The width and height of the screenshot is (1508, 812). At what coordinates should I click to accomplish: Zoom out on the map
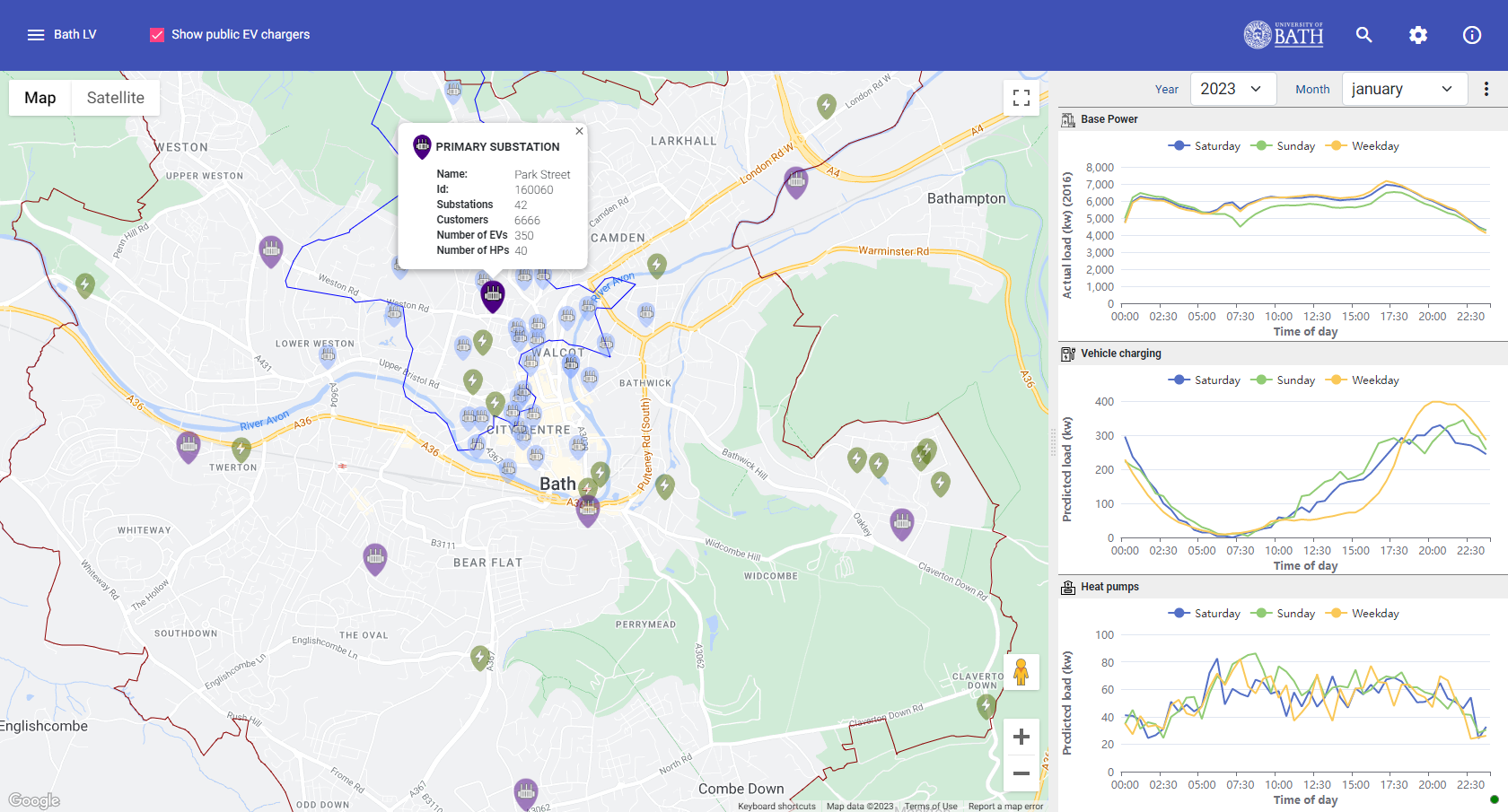tap(1021, 773)
